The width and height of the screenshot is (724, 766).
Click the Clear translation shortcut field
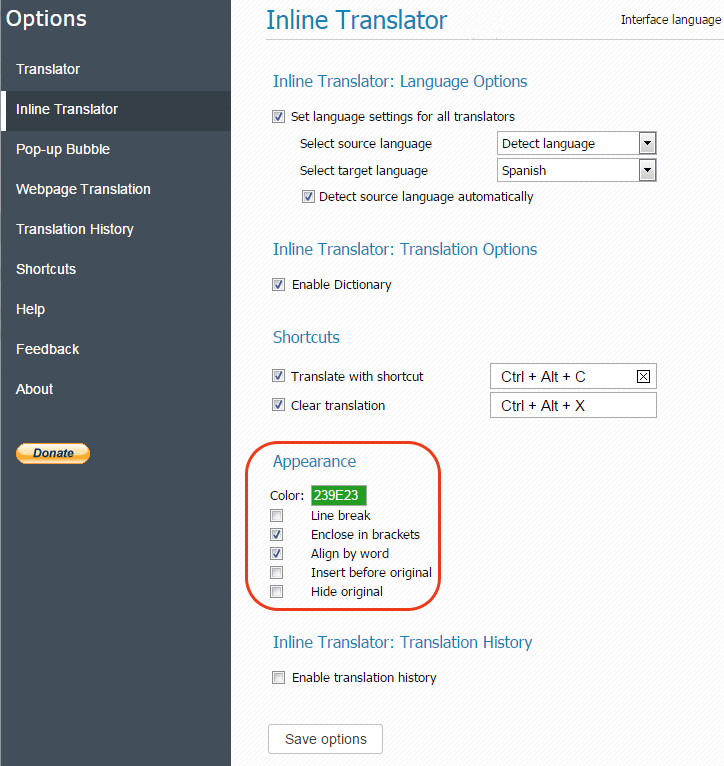573,405
